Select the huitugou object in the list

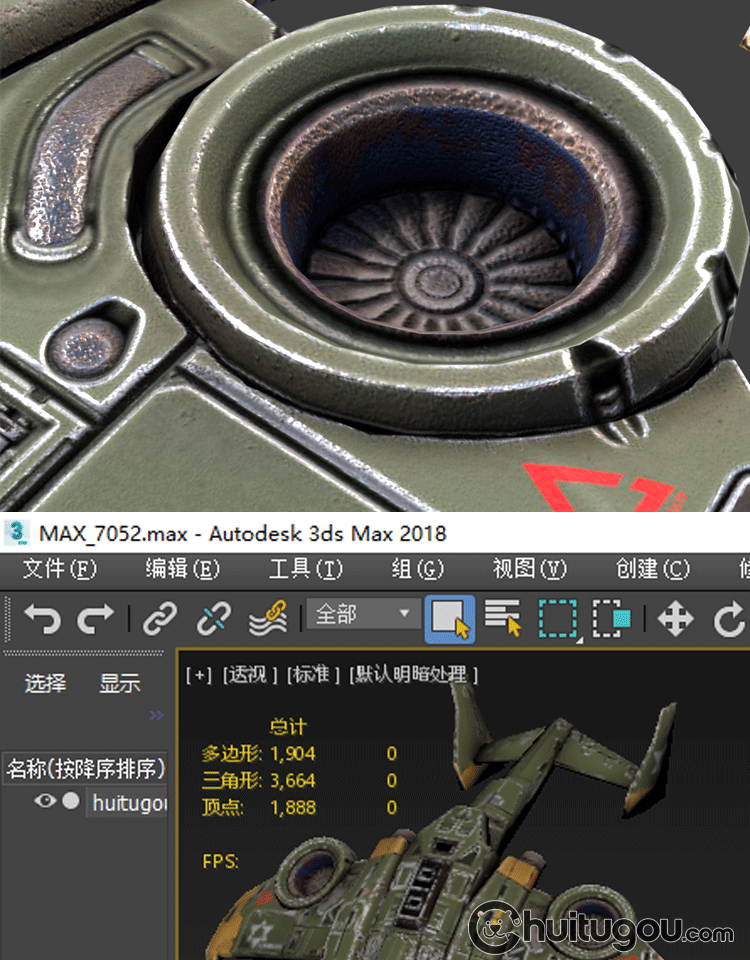129,803
